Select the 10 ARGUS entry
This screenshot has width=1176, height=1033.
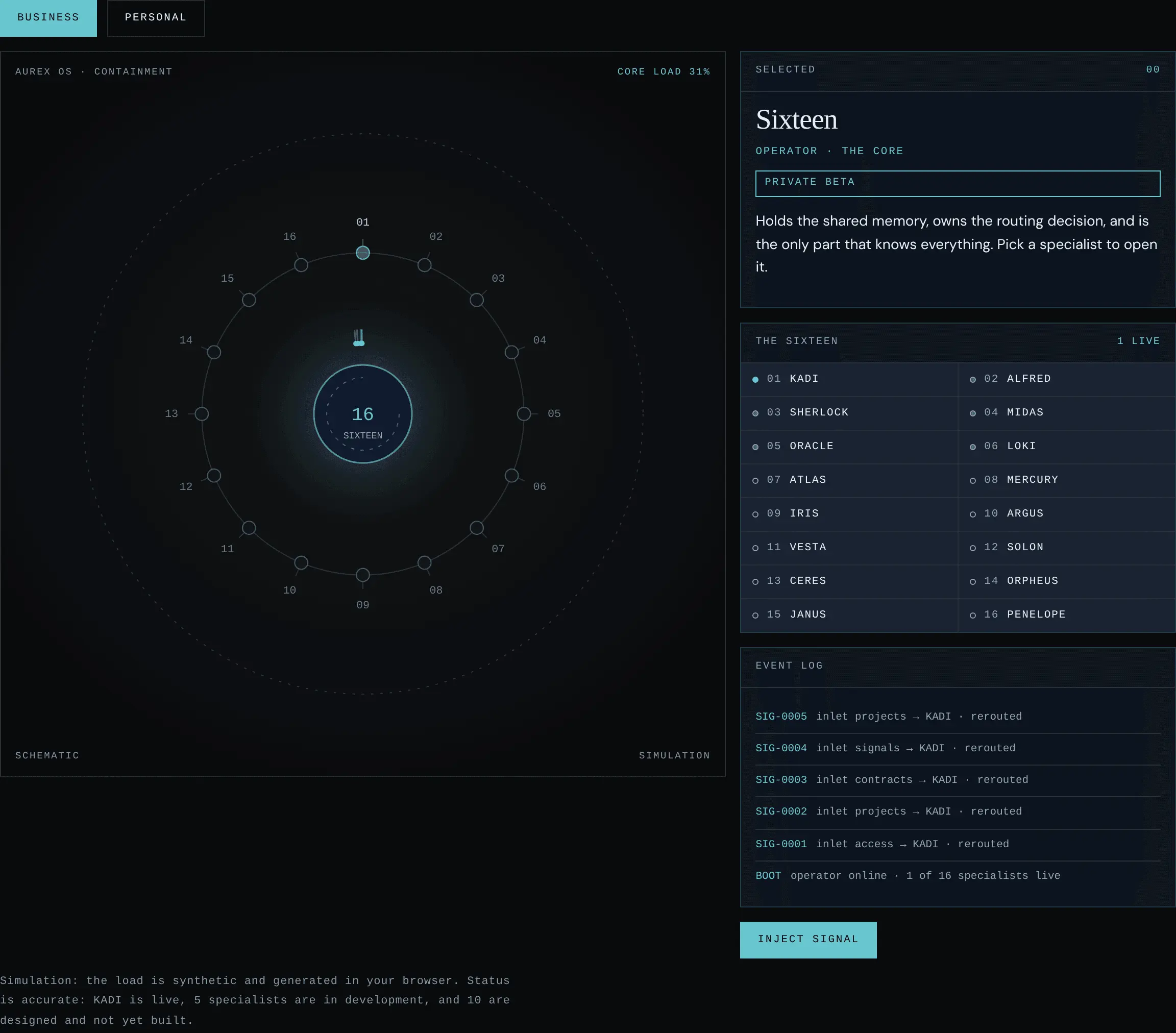tap(1066, 513)
